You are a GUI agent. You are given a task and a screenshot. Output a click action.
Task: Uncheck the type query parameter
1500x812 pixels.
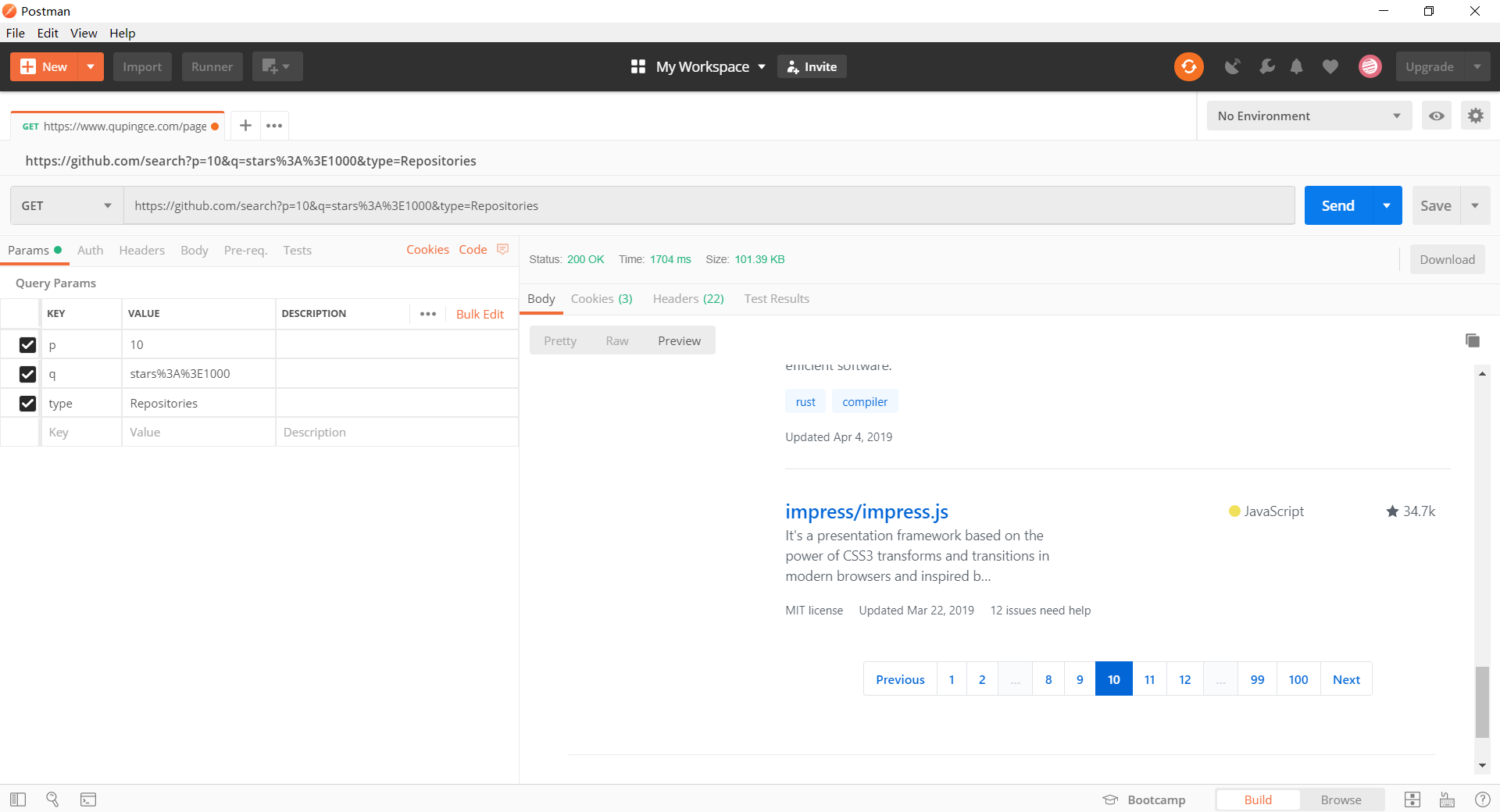coord(27,403)
